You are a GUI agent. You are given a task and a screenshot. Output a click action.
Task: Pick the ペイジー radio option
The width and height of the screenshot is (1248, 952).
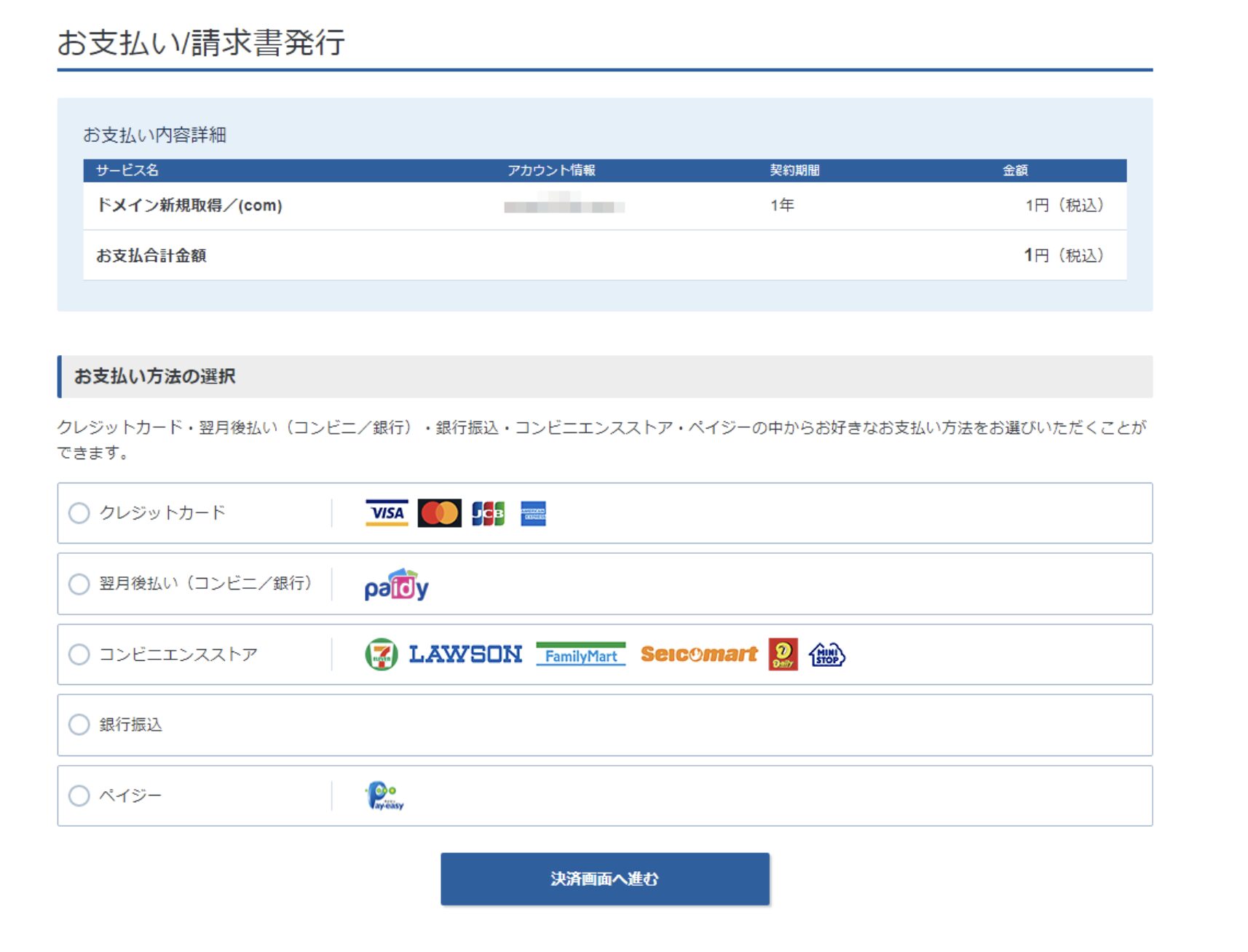click(x=79, y=796)
